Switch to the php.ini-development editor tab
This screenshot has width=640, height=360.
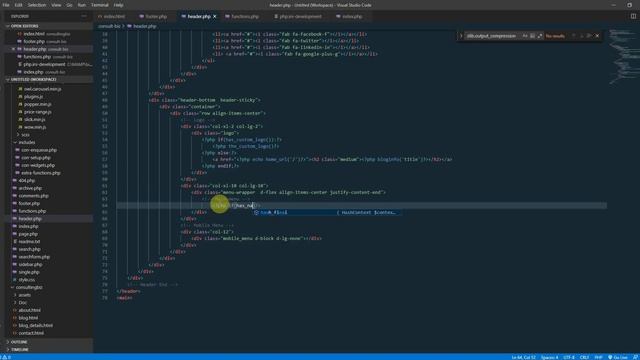click(x=298, y=17)
